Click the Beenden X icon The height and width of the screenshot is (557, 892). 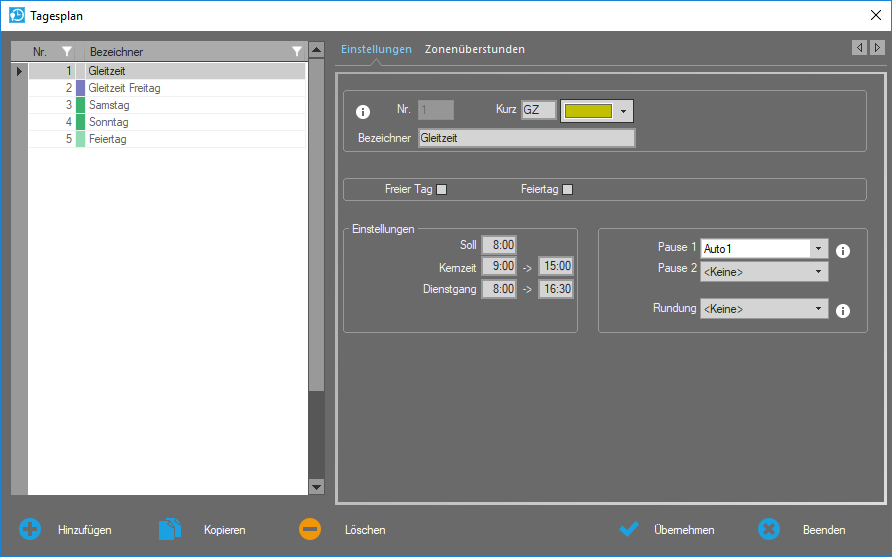(769, 530)
